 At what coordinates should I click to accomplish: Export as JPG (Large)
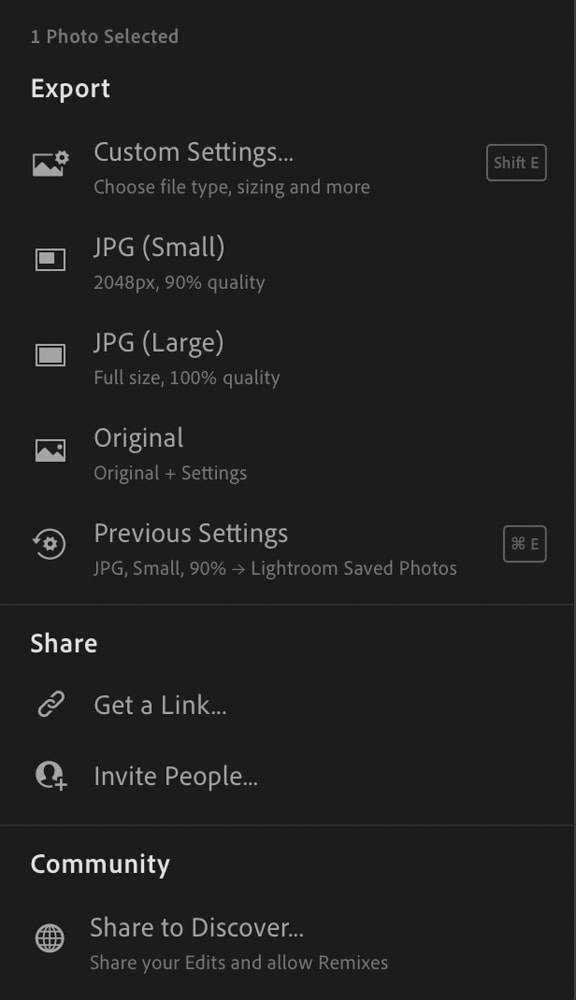[x=288, y=358]
